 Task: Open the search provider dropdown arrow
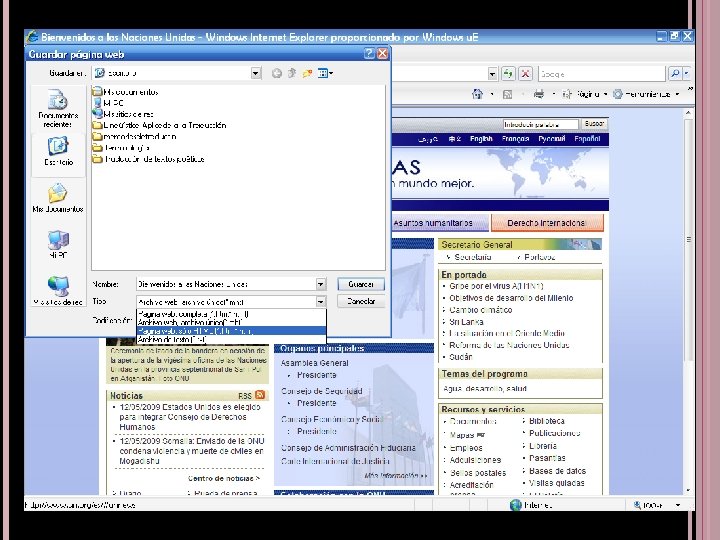pyautogui.click(x=686, y=73)
